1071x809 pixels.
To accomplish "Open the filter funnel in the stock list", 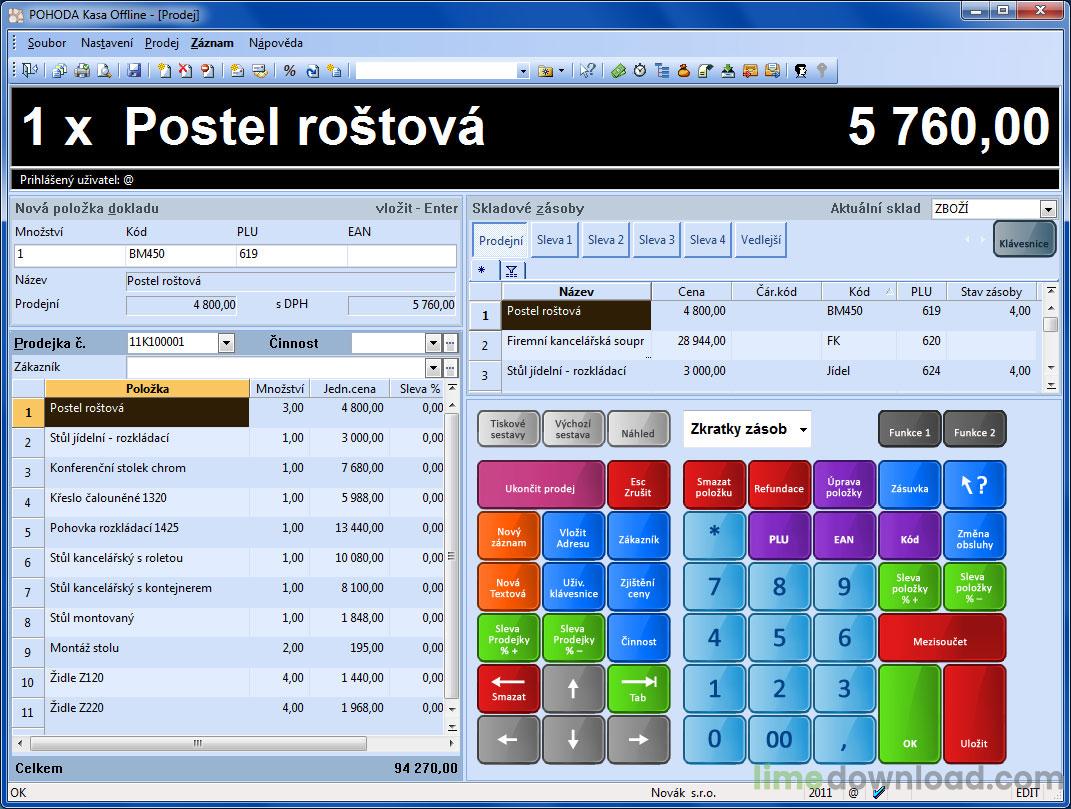I will 510,271.
